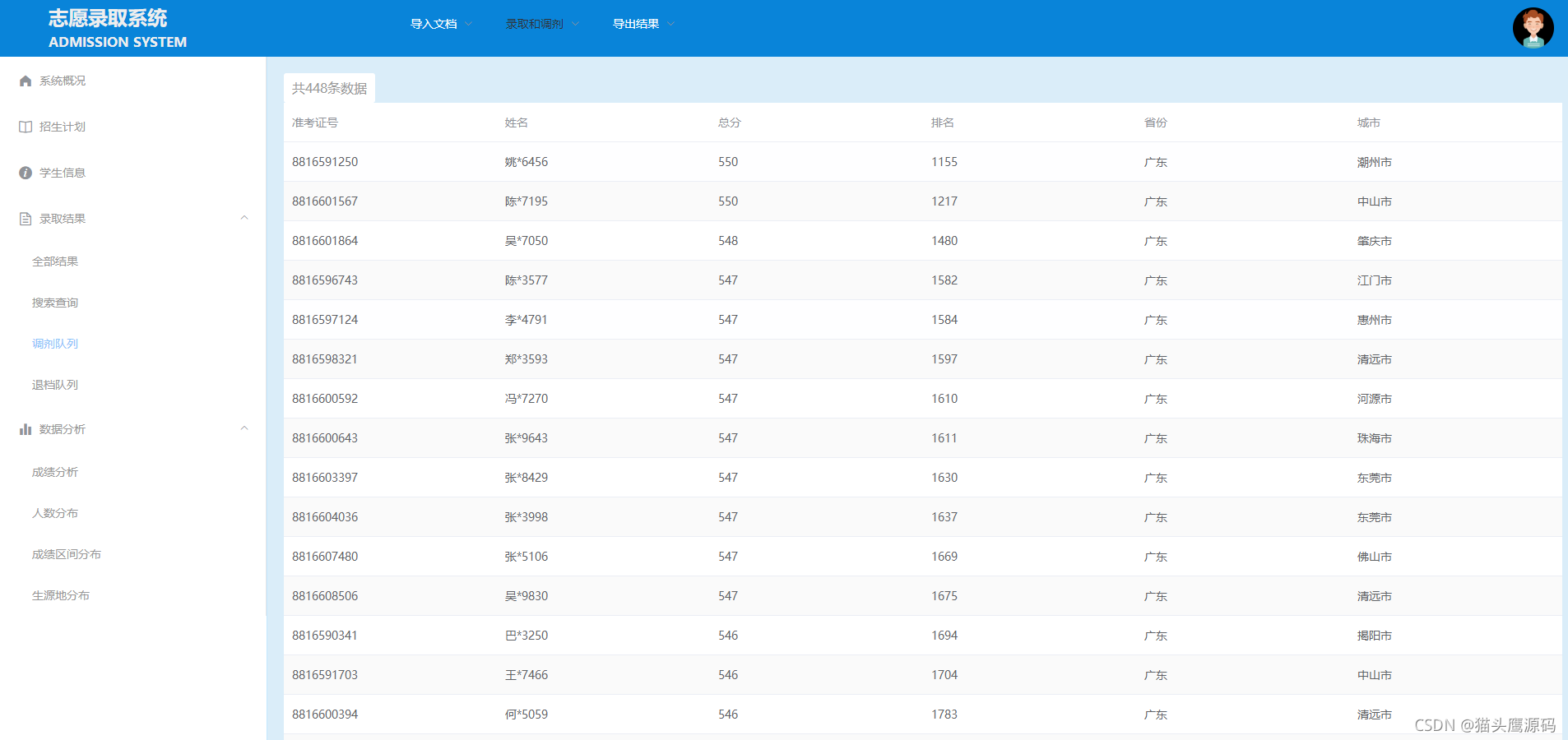Open 生源地分布 submenu item
Viewport: 1568px width, 740px height.
coord(61,595)
